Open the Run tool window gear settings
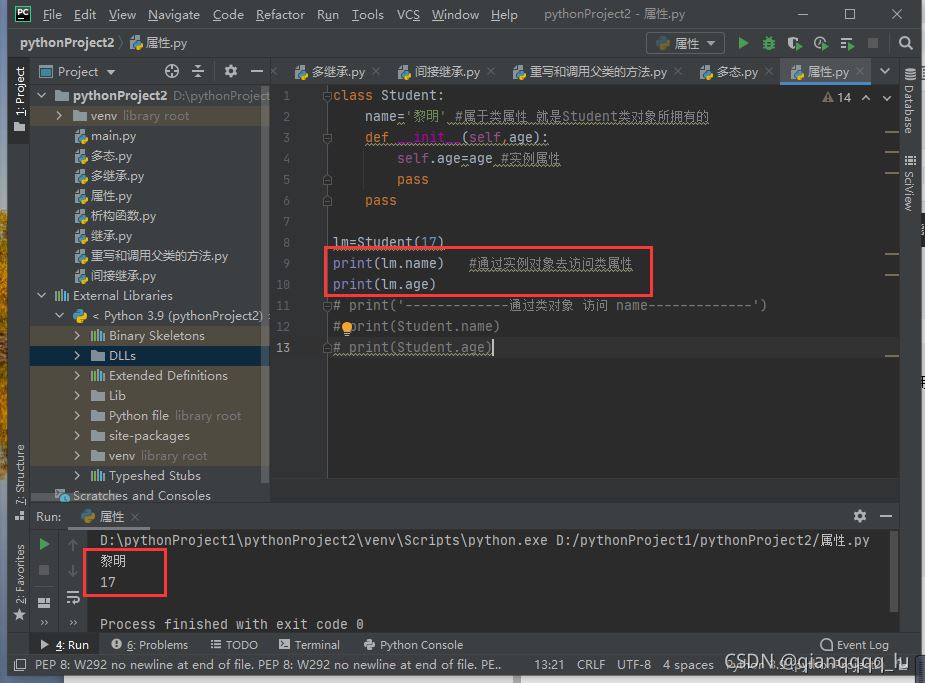 click(860, 516)
